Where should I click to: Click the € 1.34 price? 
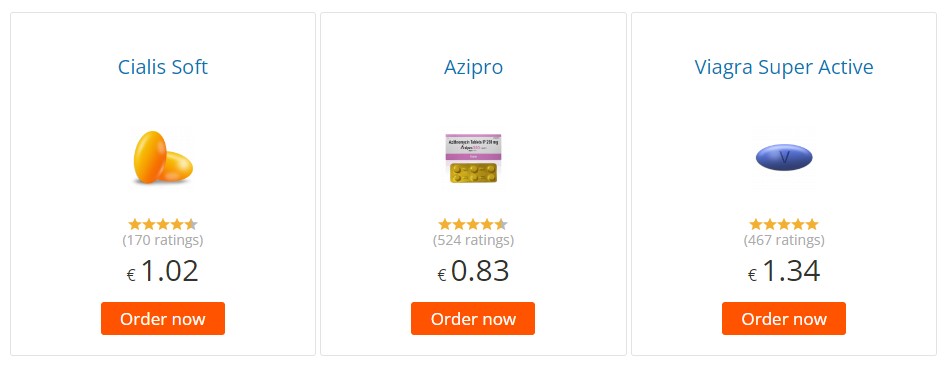pos(784,271)
